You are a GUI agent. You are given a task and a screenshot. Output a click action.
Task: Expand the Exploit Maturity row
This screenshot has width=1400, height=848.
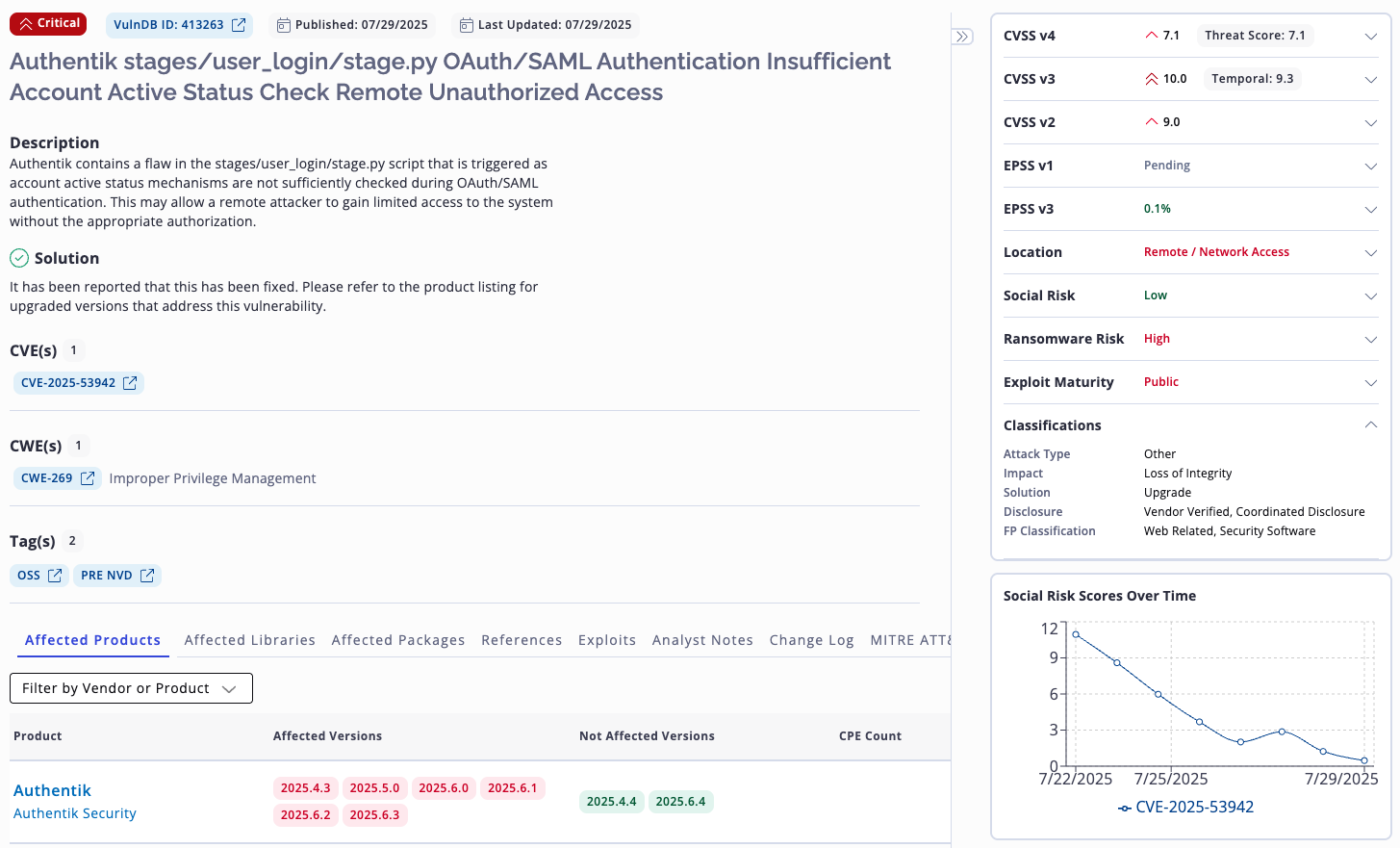(1371, 383)
